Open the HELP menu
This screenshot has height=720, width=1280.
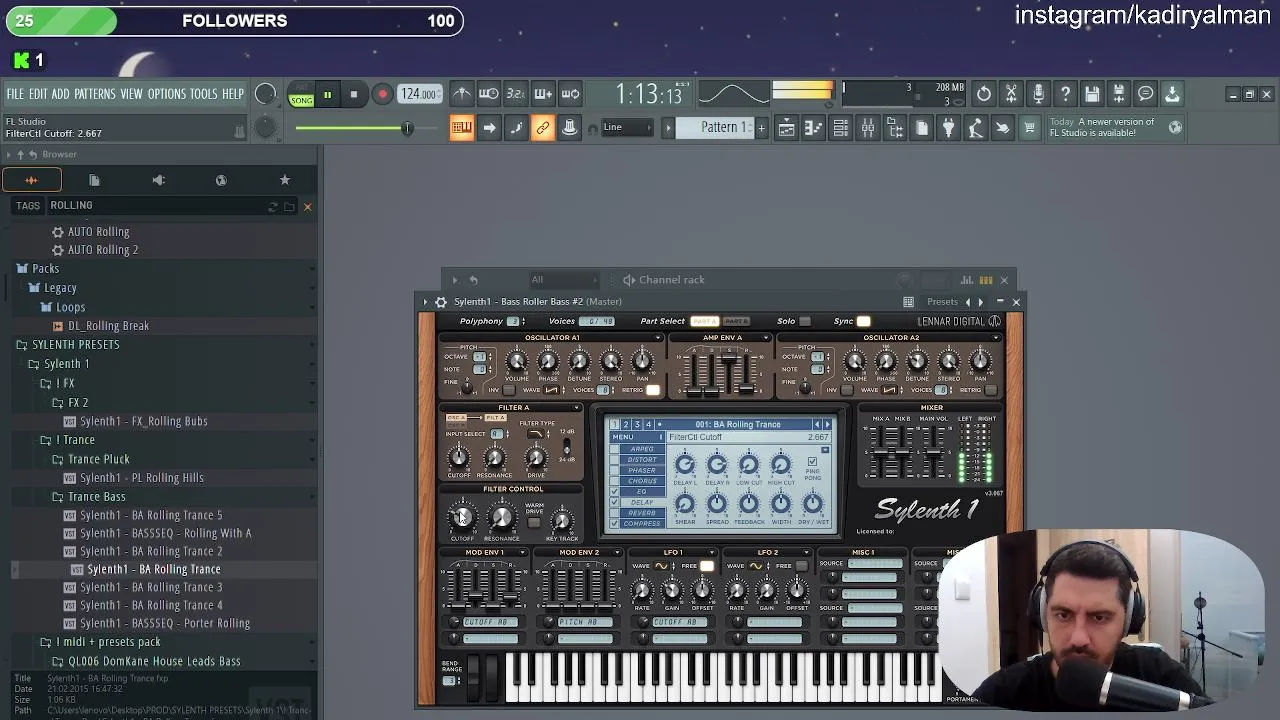coord(233,94)
